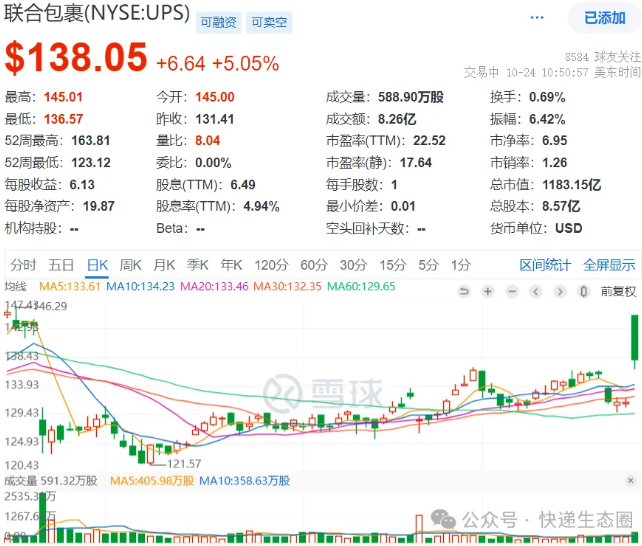Open the 前复权 adjustment dropdown

[x=618, y=291]
